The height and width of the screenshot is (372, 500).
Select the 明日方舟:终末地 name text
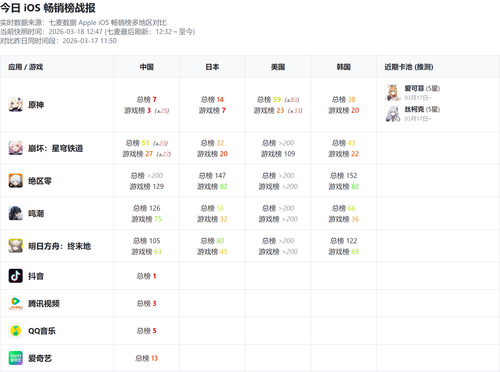(x=59, y=246)
